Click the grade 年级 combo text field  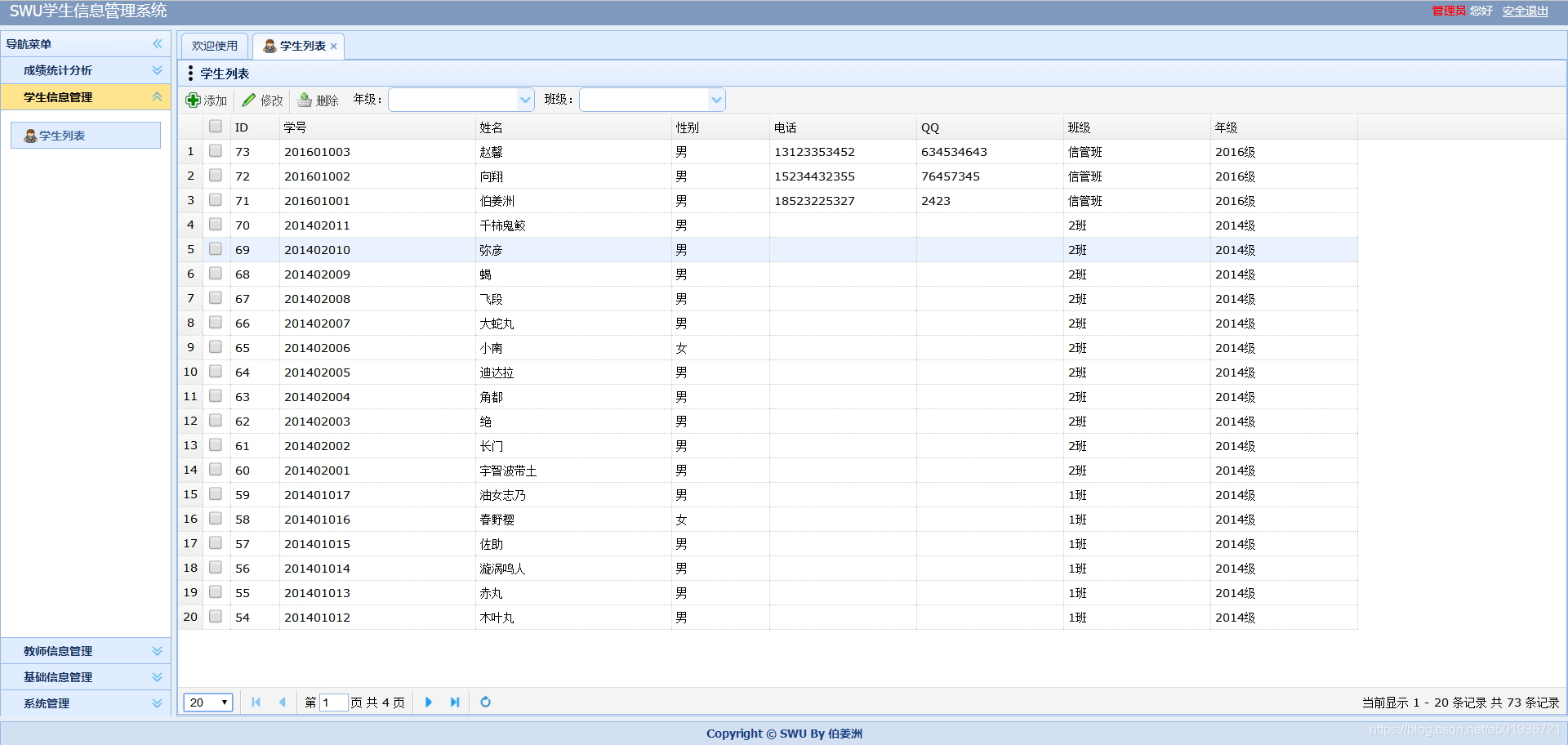pyautogui.click(x=454, y=100)
